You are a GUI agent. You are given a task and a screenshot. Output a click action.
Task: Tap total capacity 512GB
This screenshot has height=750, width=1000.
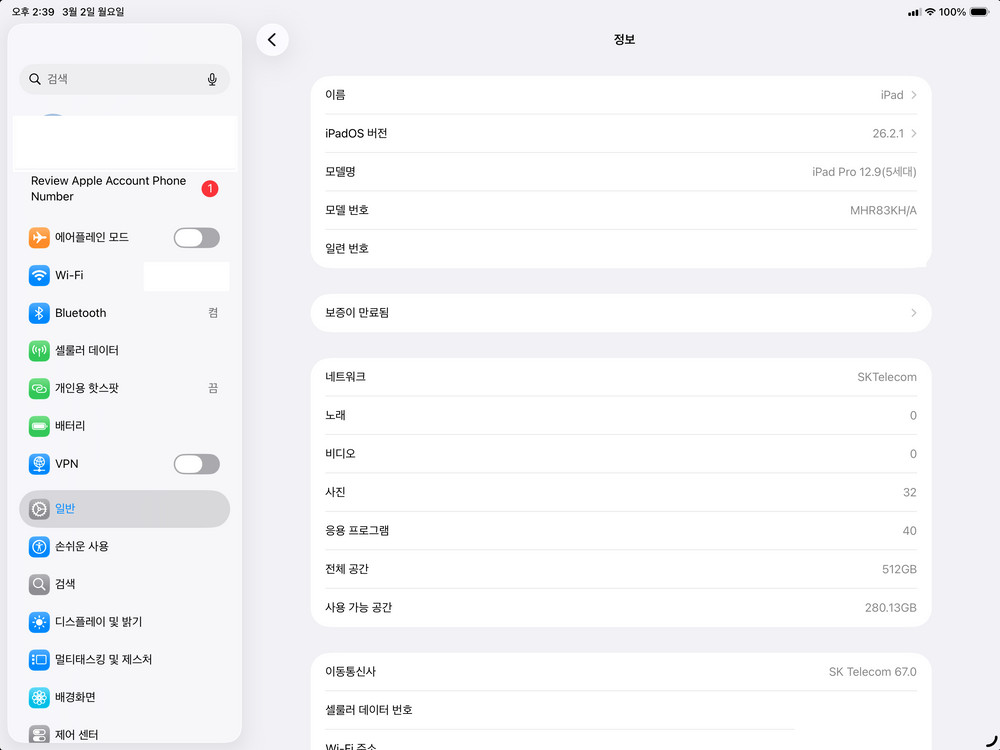point(899,569)
